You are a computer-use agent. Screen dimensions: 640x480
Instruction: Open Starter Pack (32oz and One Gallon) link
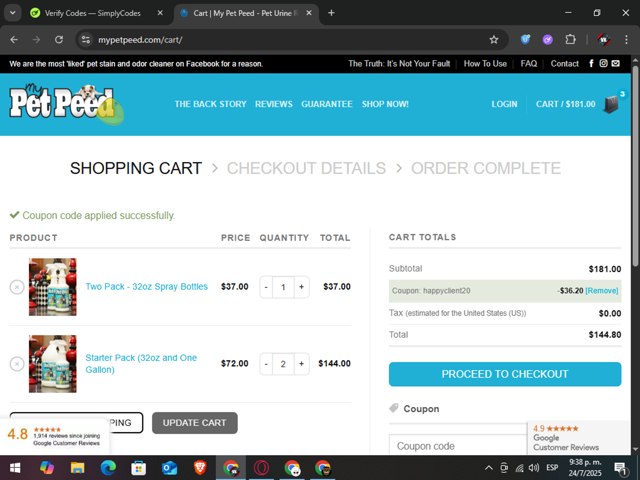[141, 364]
